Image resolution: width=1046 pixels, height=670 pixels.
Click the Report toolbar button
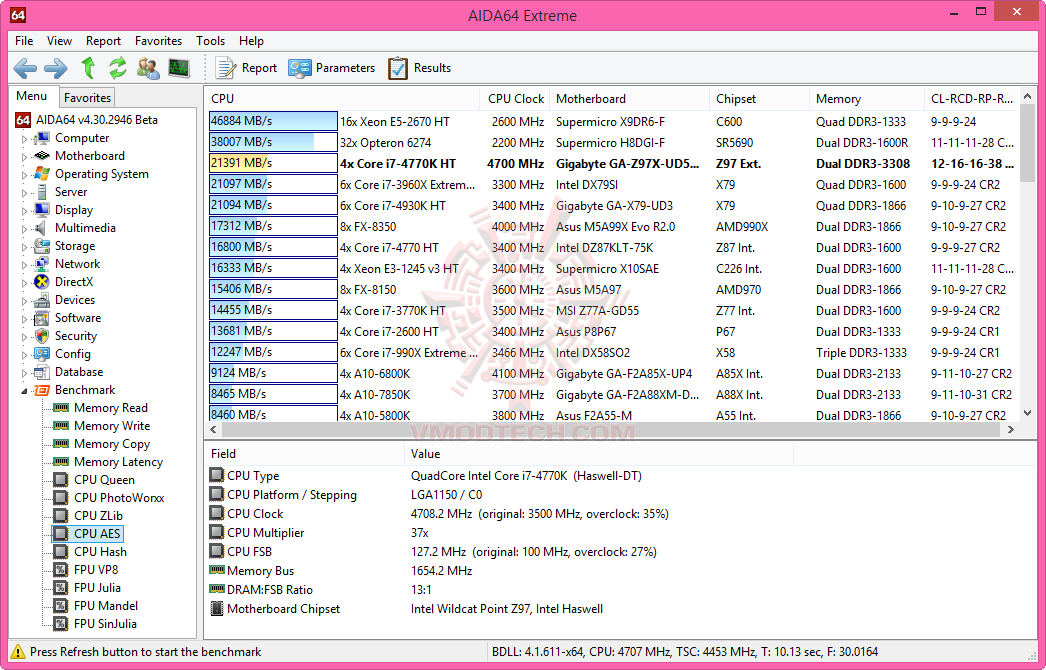click(245, 67)
